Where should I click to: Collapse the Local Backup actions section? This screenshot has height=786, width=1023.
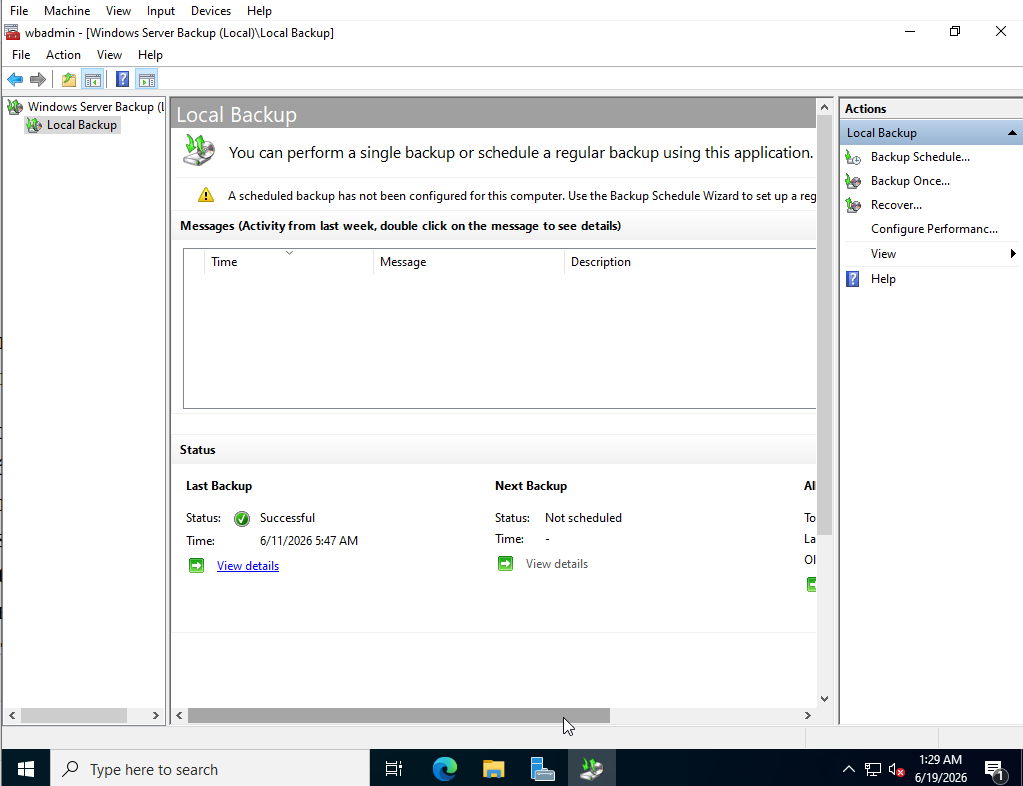(x=1012, y=133)
